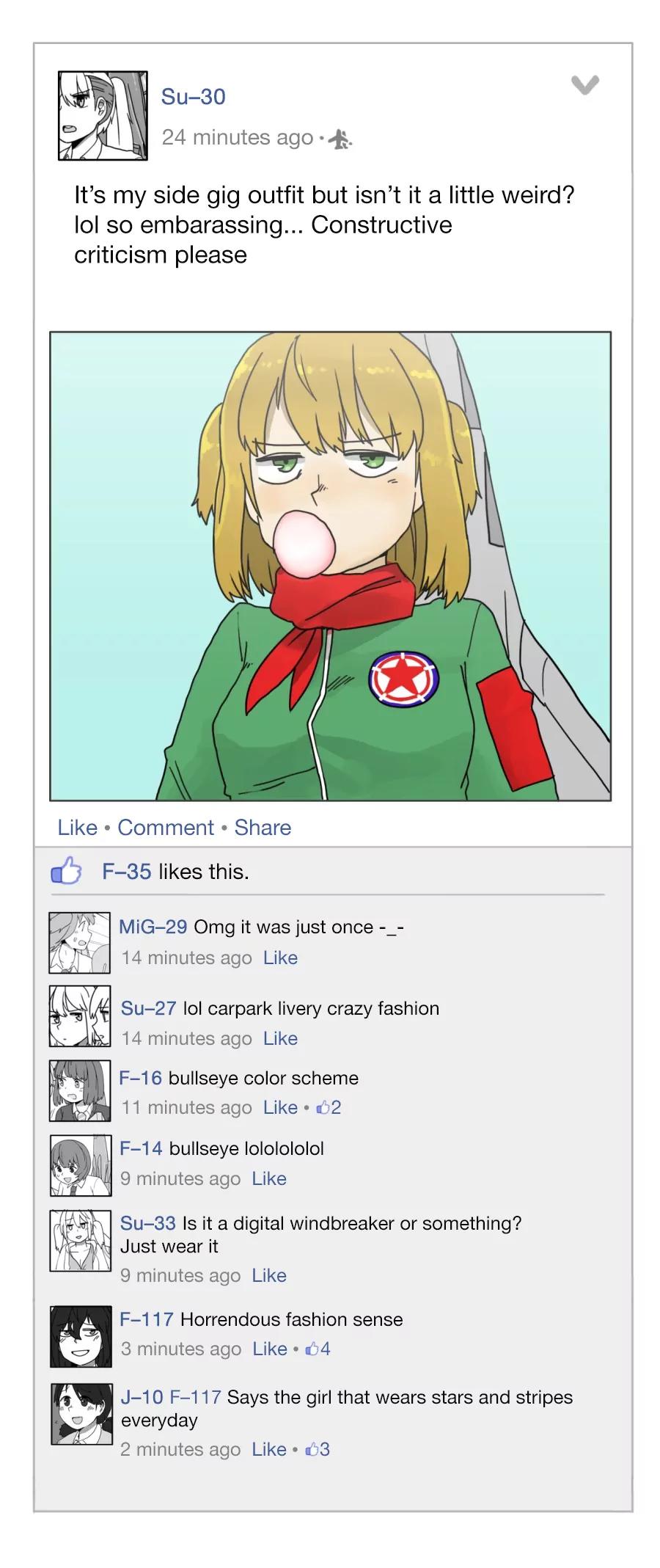This screenshot has height=1568, width=660.
Task: Click the airplane audience icon beside timestamp
Action: click(340, 139)
